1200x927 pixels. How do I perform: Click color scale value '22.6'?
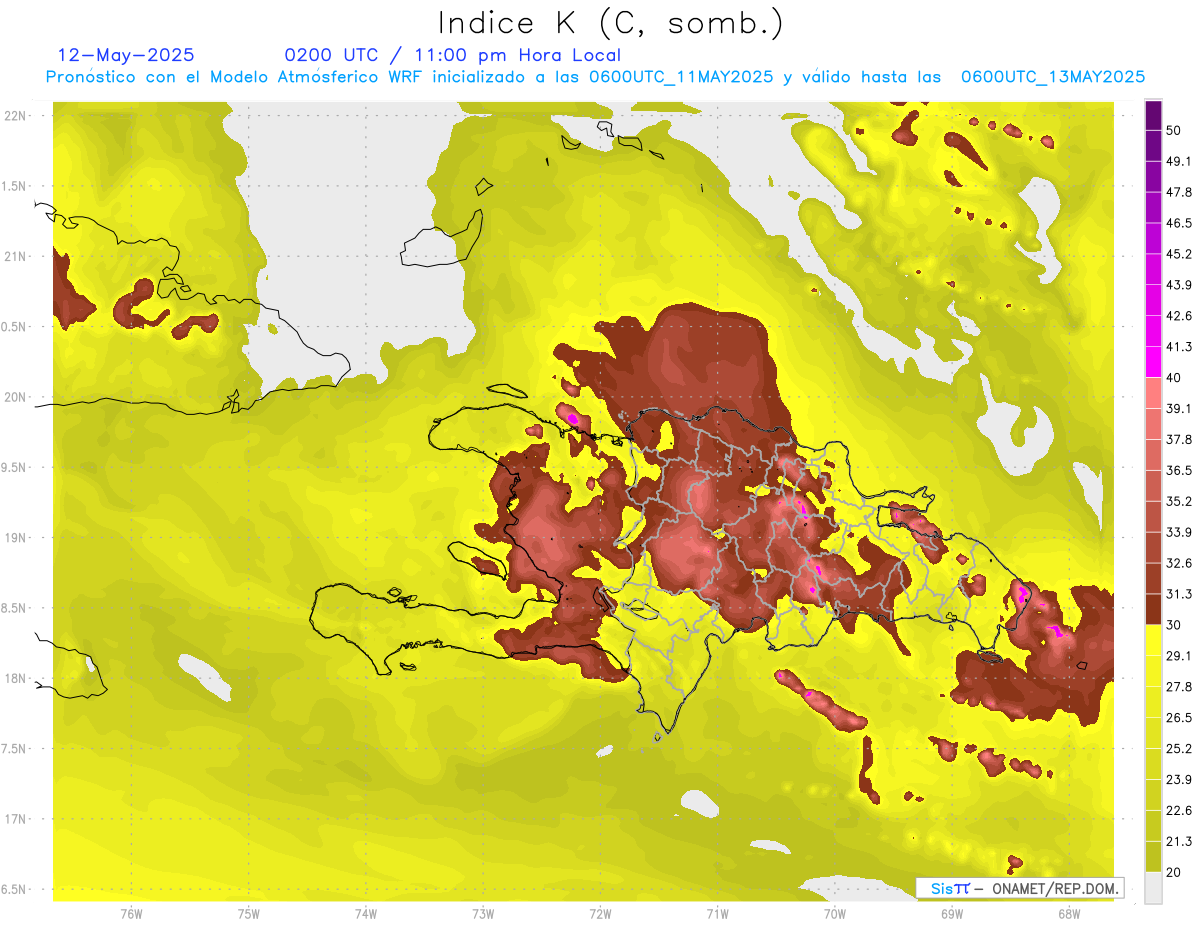coord(1179,810)
